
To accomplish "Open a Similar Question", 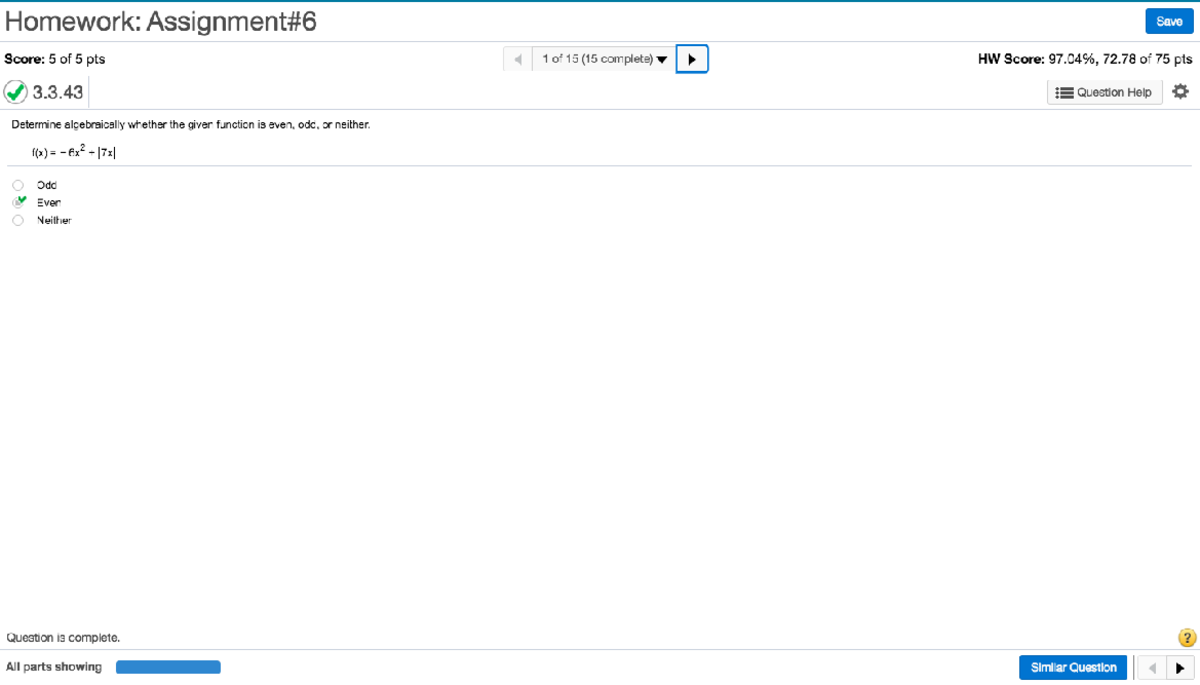I will coord(1072,667).
